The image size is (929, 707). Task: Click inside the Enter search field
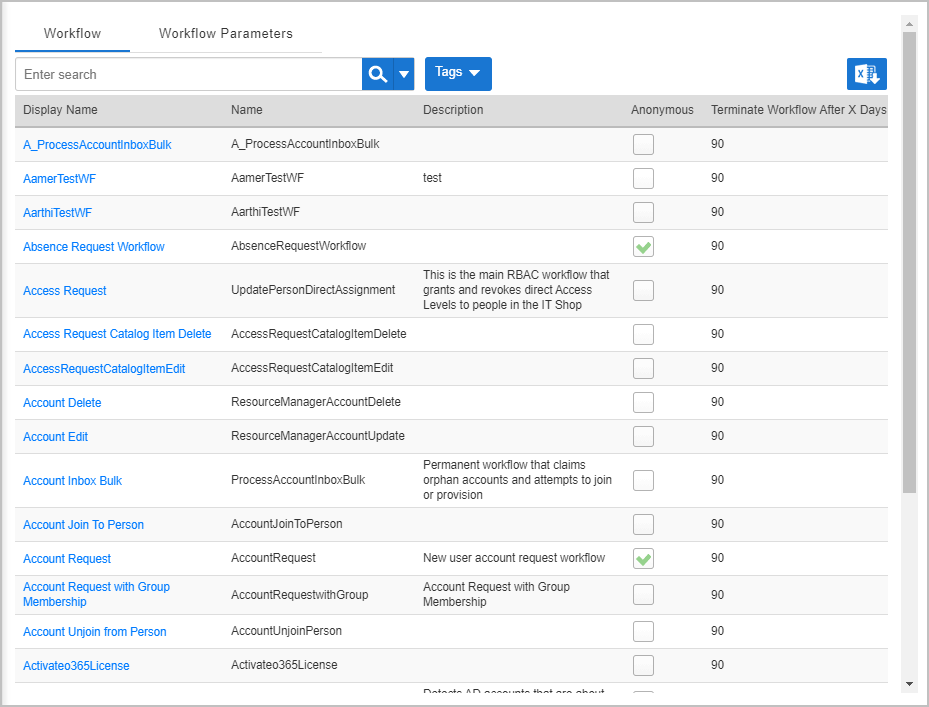(x=180, y=74)
